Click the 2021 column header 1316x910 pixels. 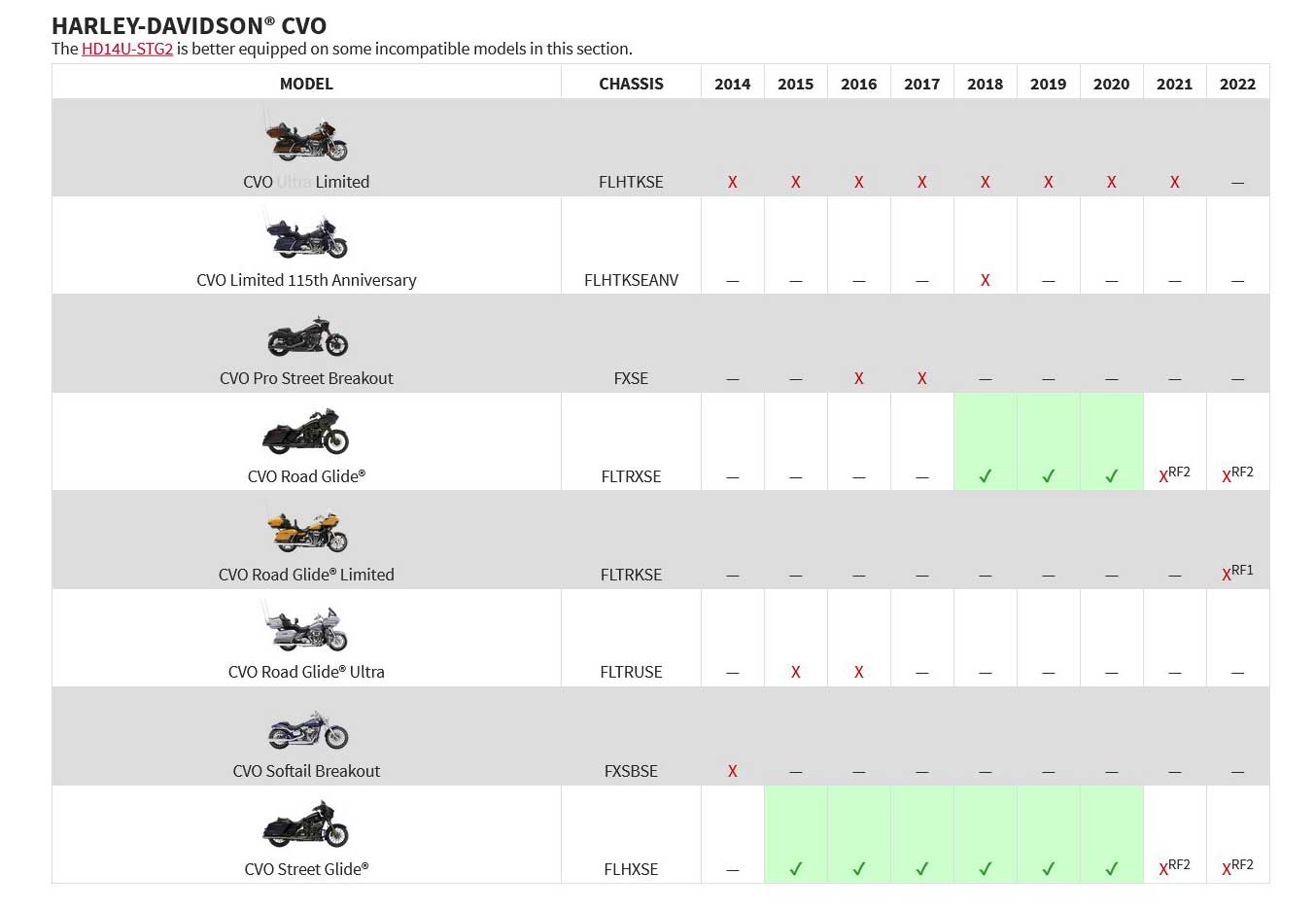(x=1175, y=84)
